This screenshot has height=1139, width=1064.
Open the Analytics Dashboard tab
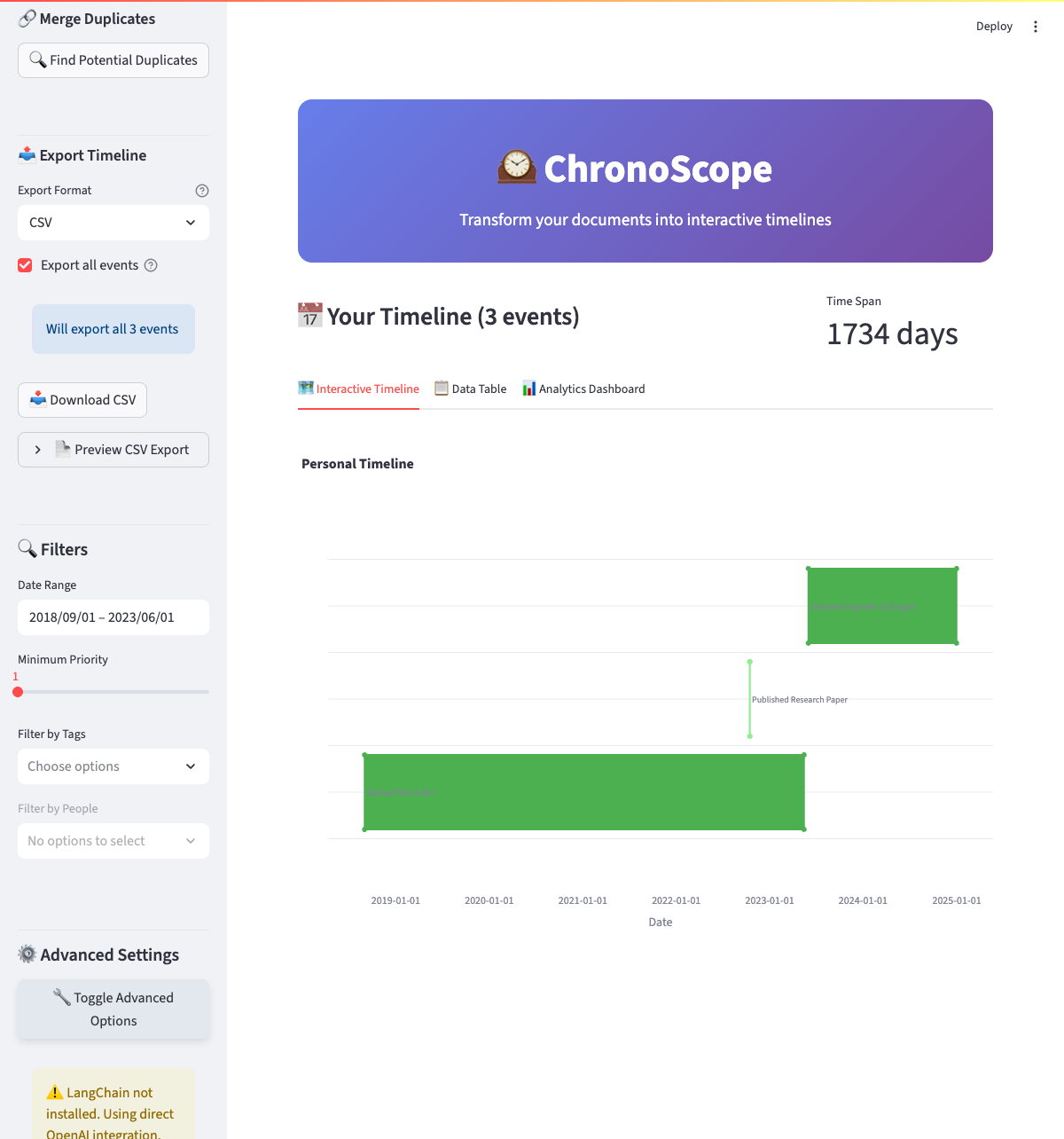(583, 389)
